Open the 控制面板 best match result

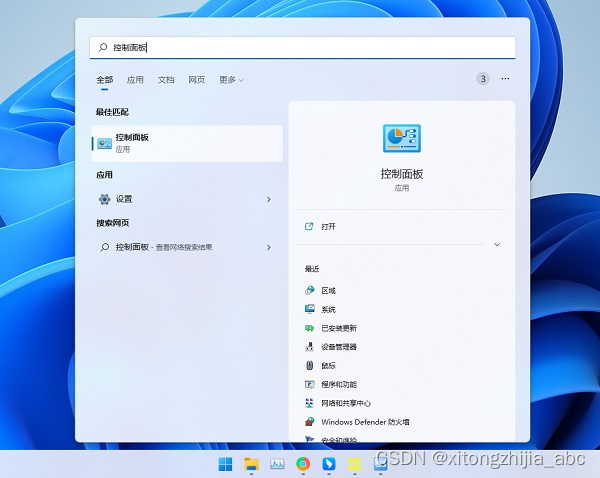pyautogui.click(x=187, y=143)
